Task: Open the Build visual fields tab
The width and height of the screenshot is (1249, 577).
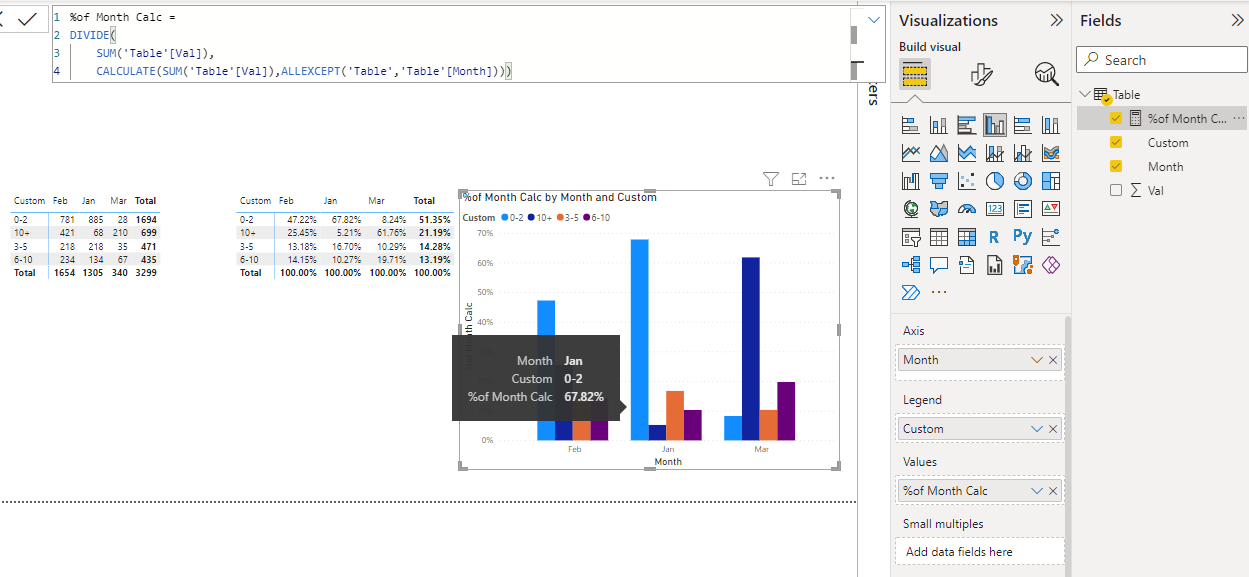Action: (915, 74)
